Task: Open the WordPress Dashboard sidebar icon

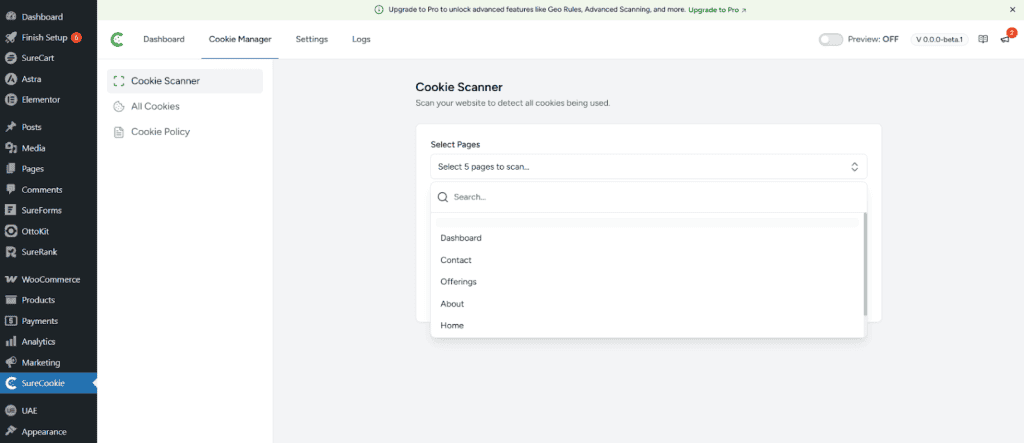Action: (10, 16)
